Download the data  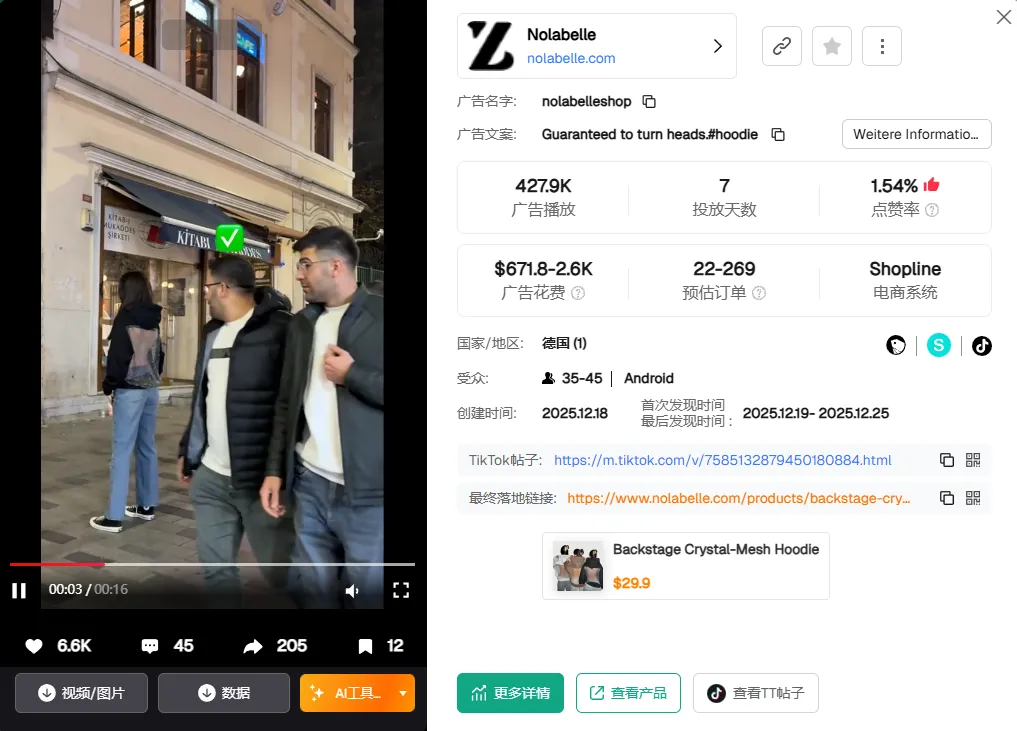click(x=224, y=693)
